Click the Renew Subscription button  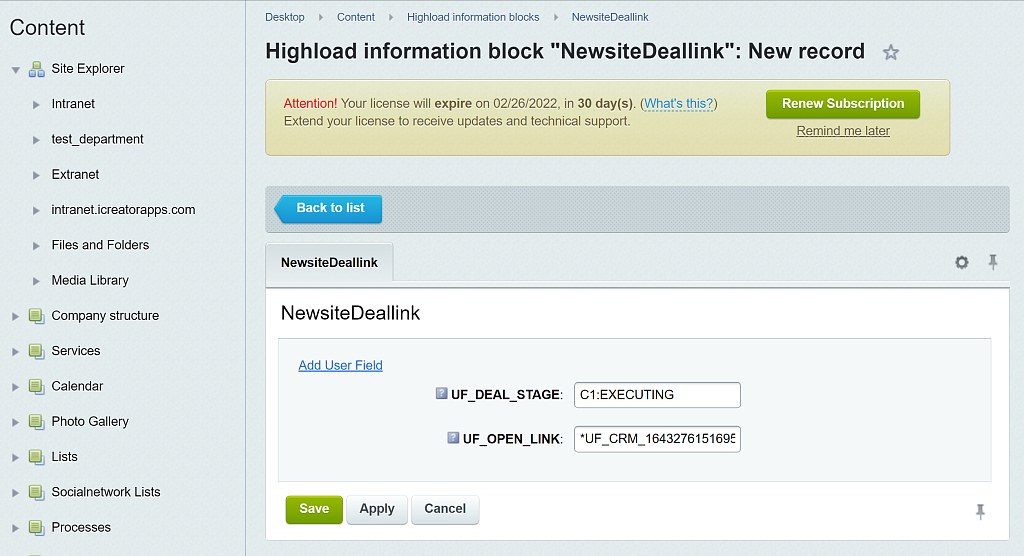coord(842,104)
